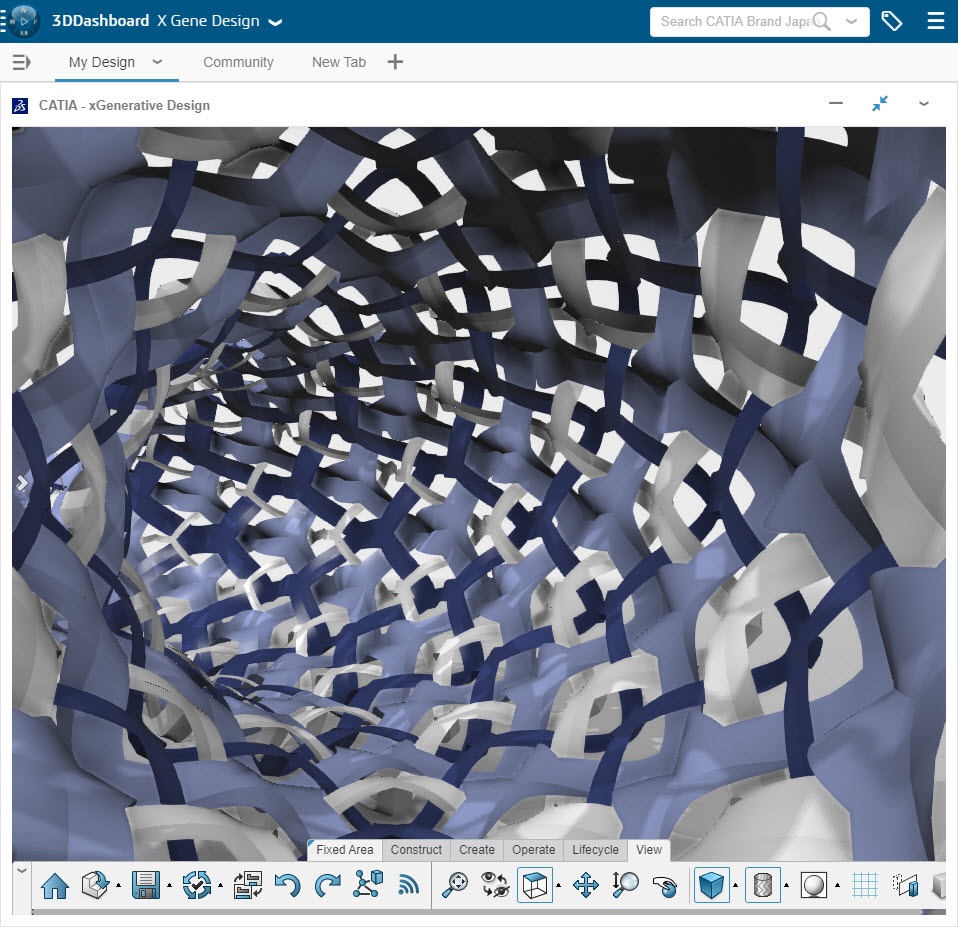Open the widget options chevron menu
The height and width of the screenshot is (927, 958).
coord(924,104)
